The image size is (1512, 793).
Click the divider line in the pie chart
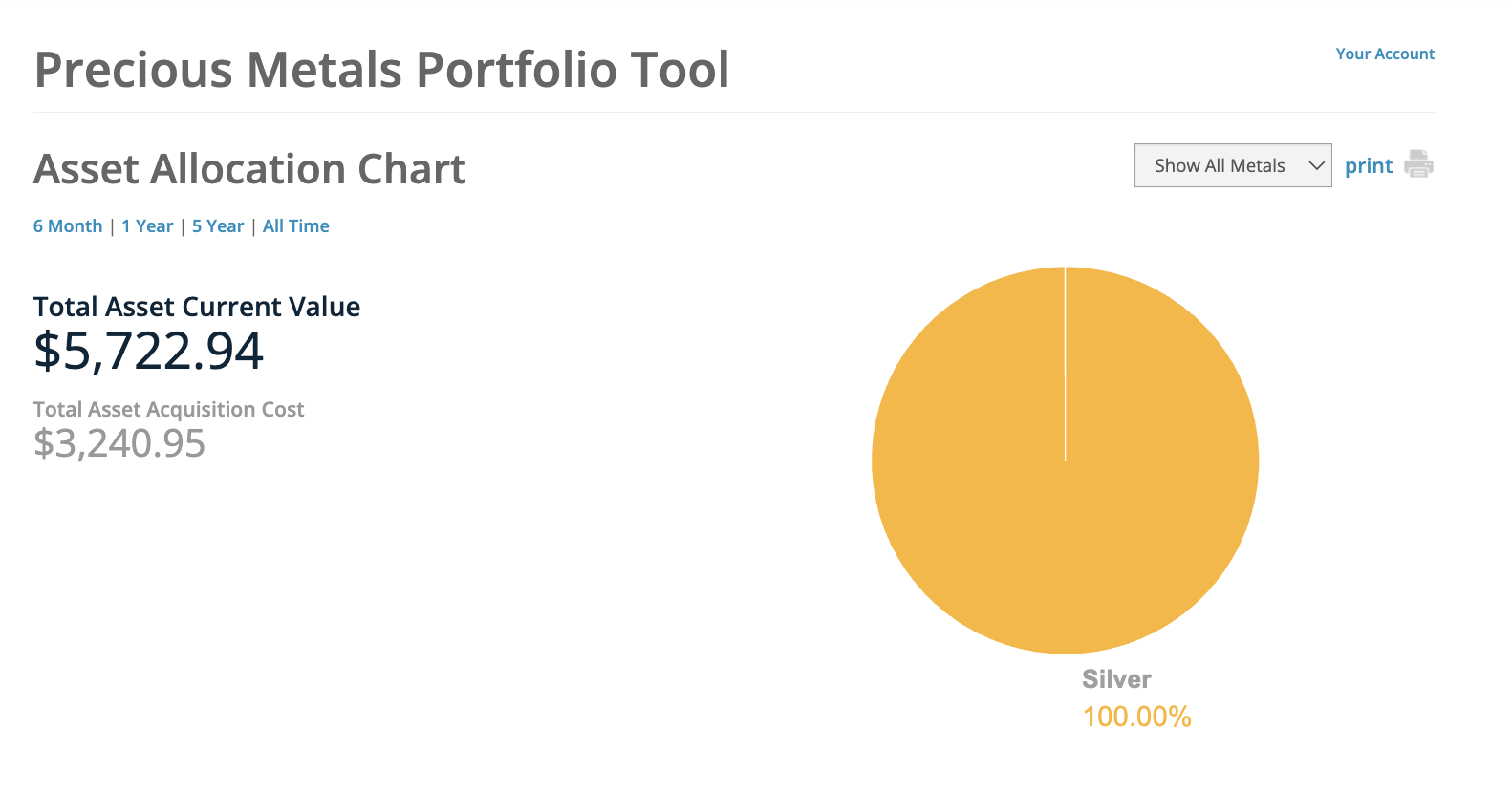click(1065, 363)
